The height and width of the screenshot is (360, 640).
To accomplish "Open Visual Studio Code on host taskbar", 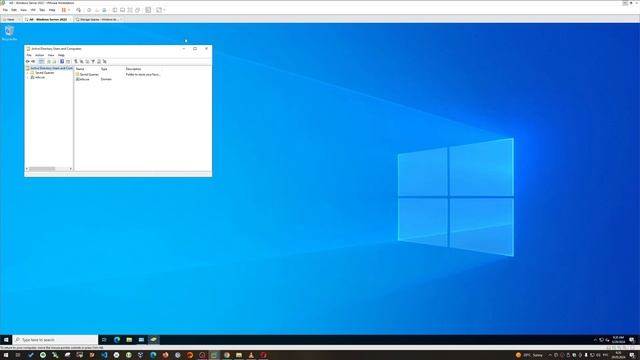I will [104, 355].
